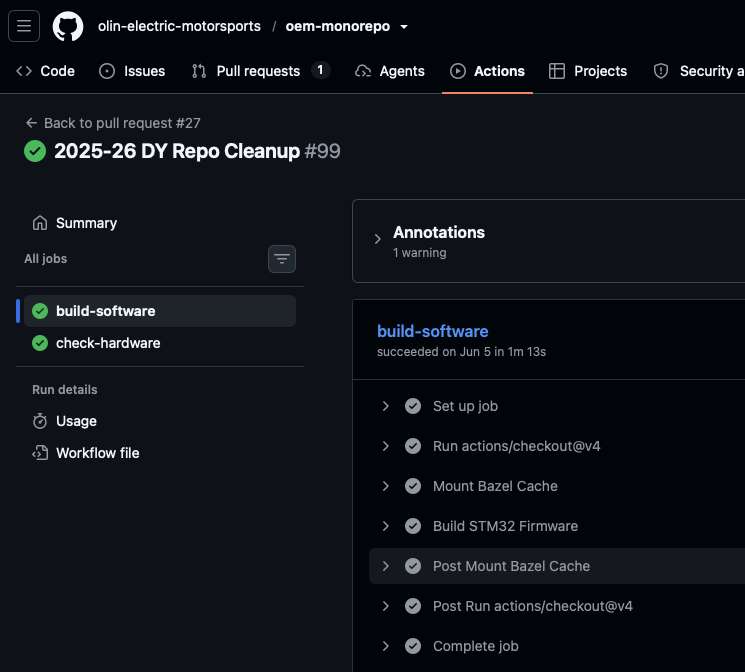Click the Issues circle-dot icon
Image resolution: width=745 pixels, height=672 pixels.
pos(107,71)
